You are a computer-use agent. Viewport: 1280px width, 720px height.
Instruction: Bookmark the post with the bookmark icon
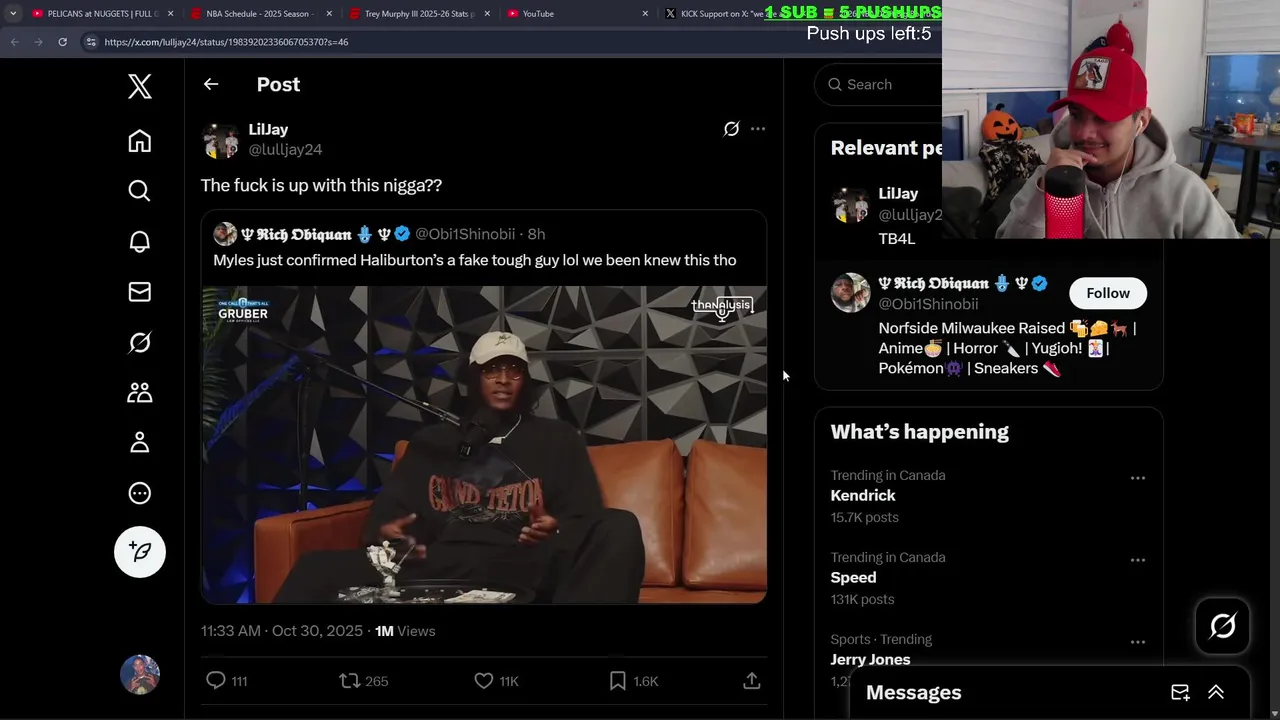(x=618, y=681)
